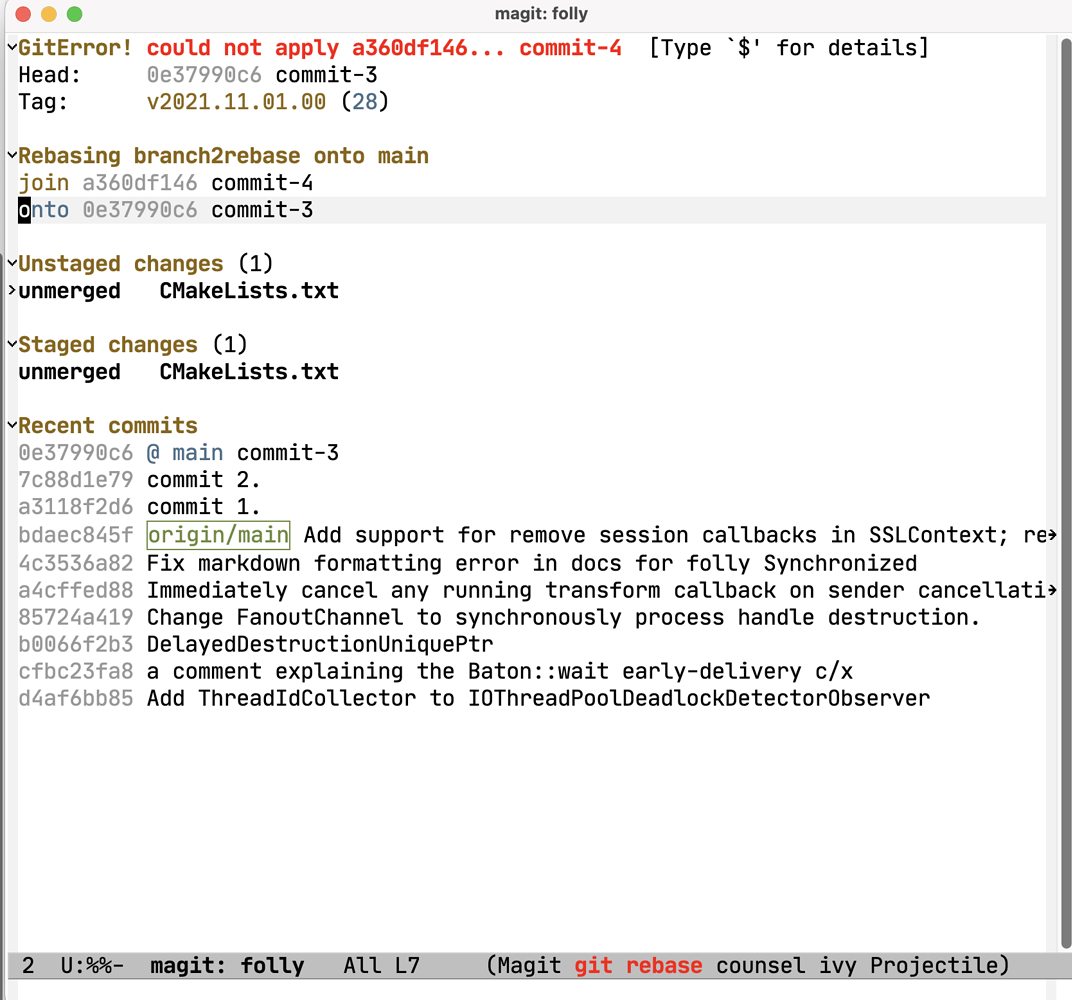Select the main branch label beside commit-3
This screenshot has width=1072, height=1000.
click(x=197, y=452)
